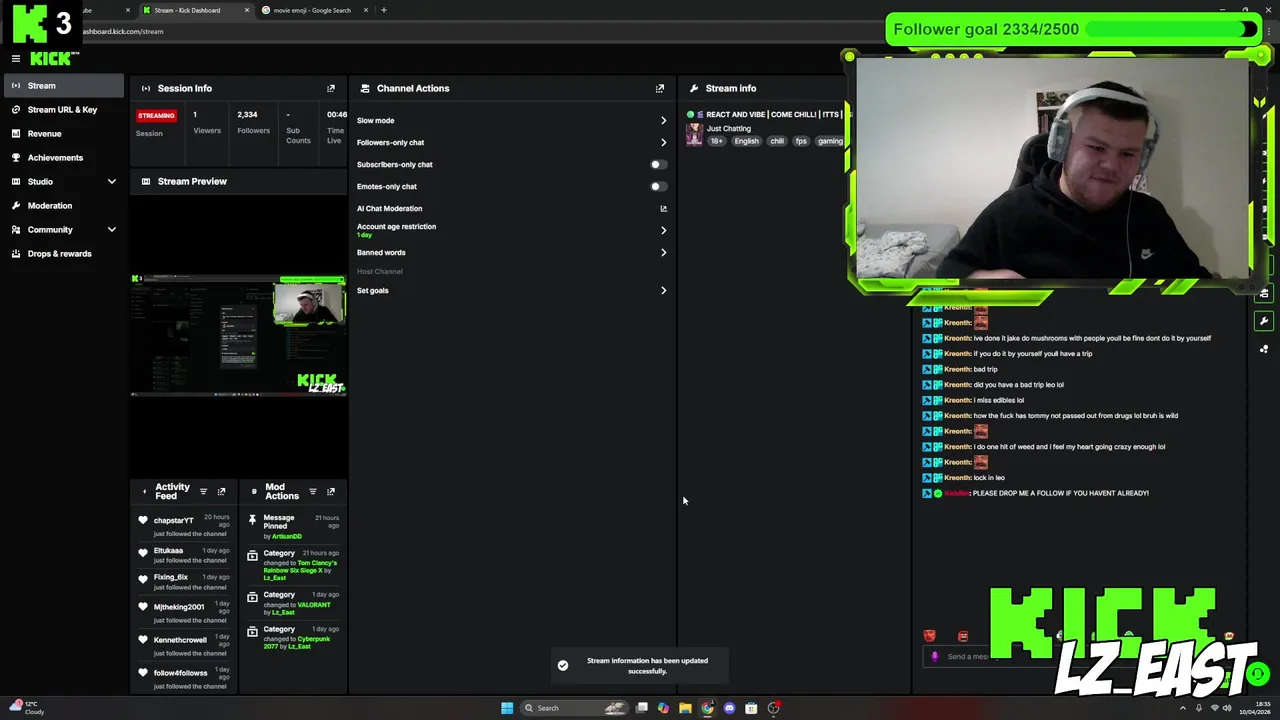The height and width of the screenshot is (720, 1280).
Task: Open a new browser tab
Action: click(384, 10)
